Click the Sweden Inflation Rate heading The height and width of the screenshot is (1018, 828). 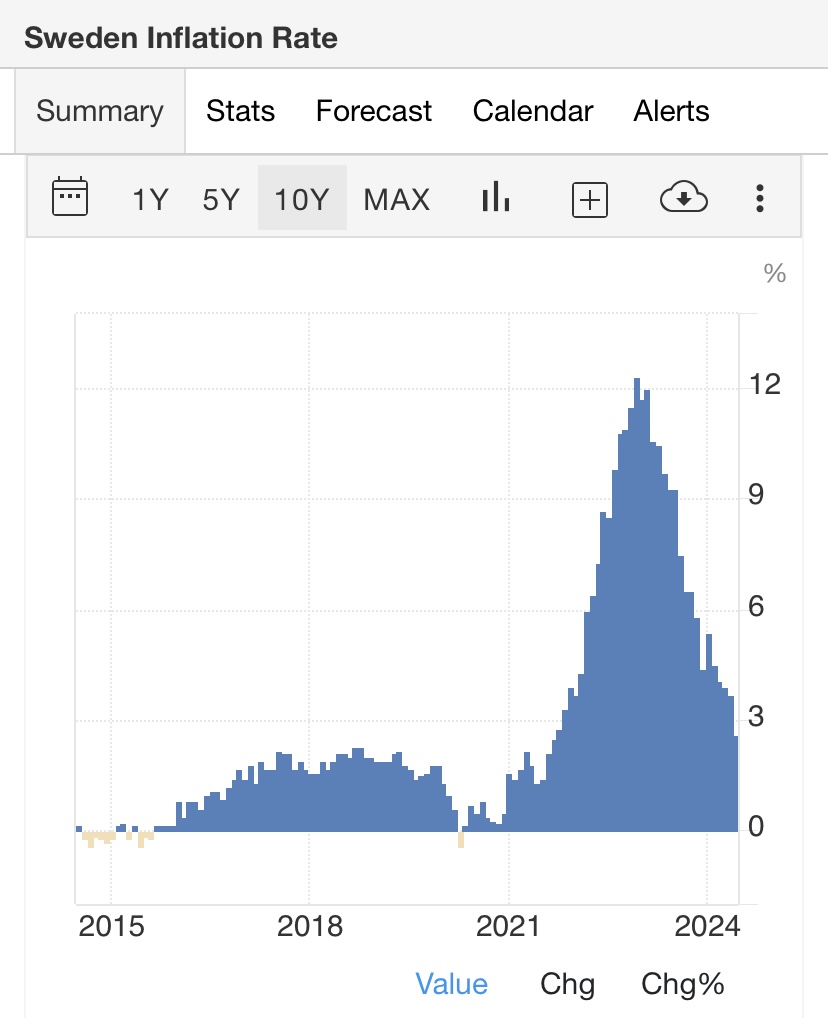click(181, 38)
